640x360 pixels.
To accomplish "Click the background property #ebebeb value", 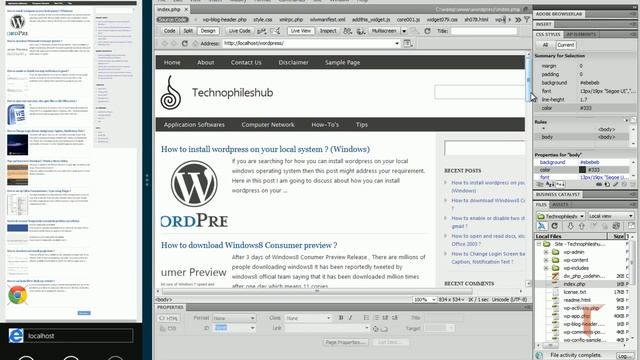I will (590, 162).
